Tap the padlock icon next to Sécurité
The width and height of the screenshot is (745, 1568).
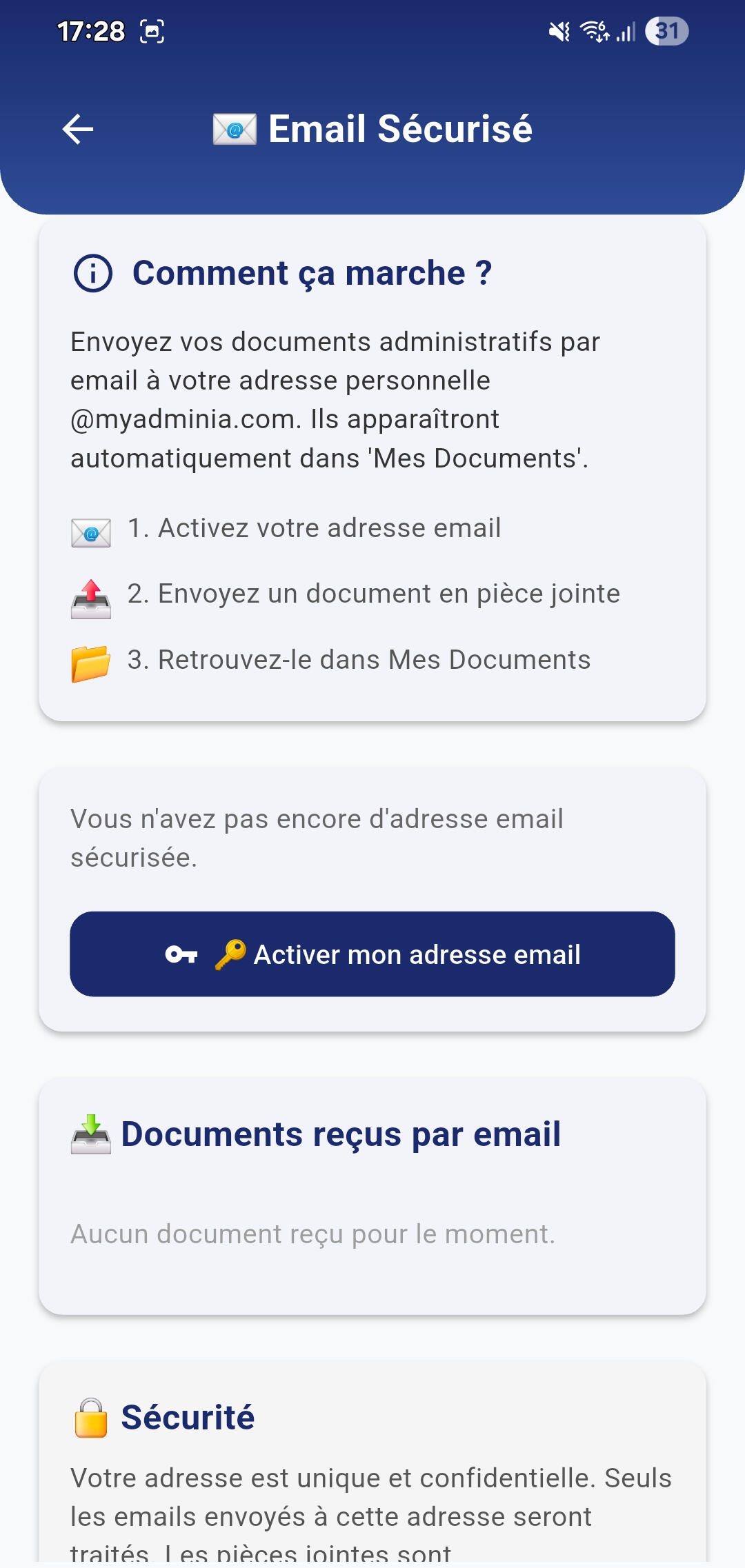(91, 1418)
